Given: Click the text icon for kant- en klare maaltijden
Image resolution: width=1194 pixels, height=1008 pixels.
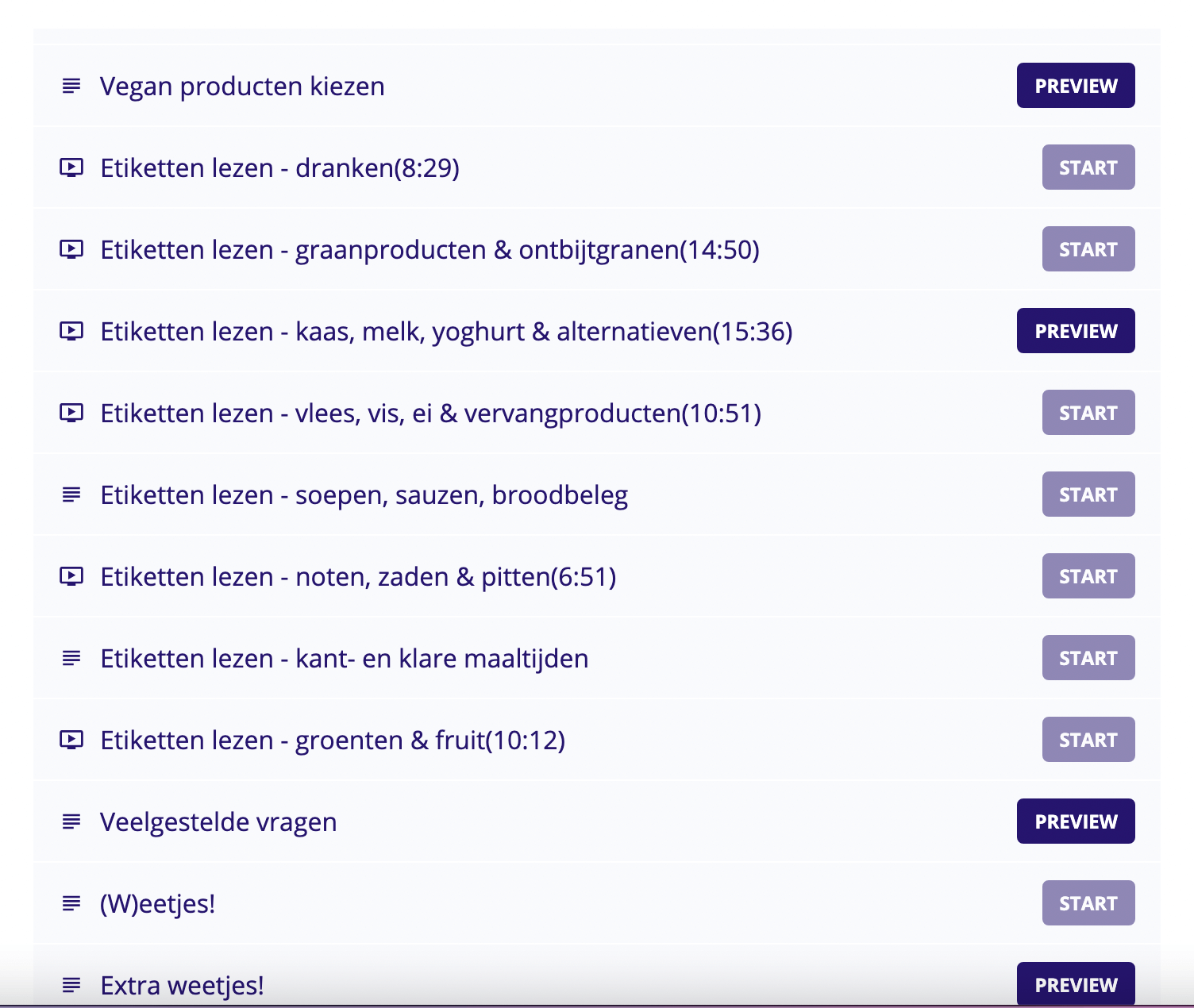Looking at the screenshot, I should 71,658.
